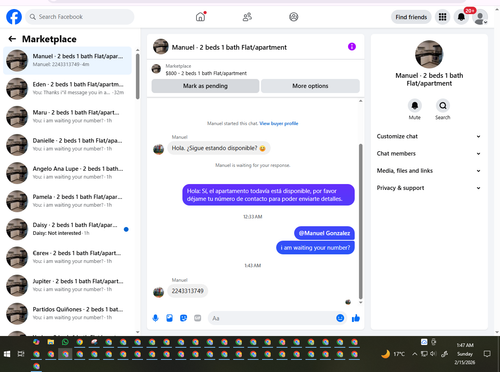The height and width of the screenshot is (372, 500).
Task: Click the conversation list scrollbar
Action: coord(137,76)
